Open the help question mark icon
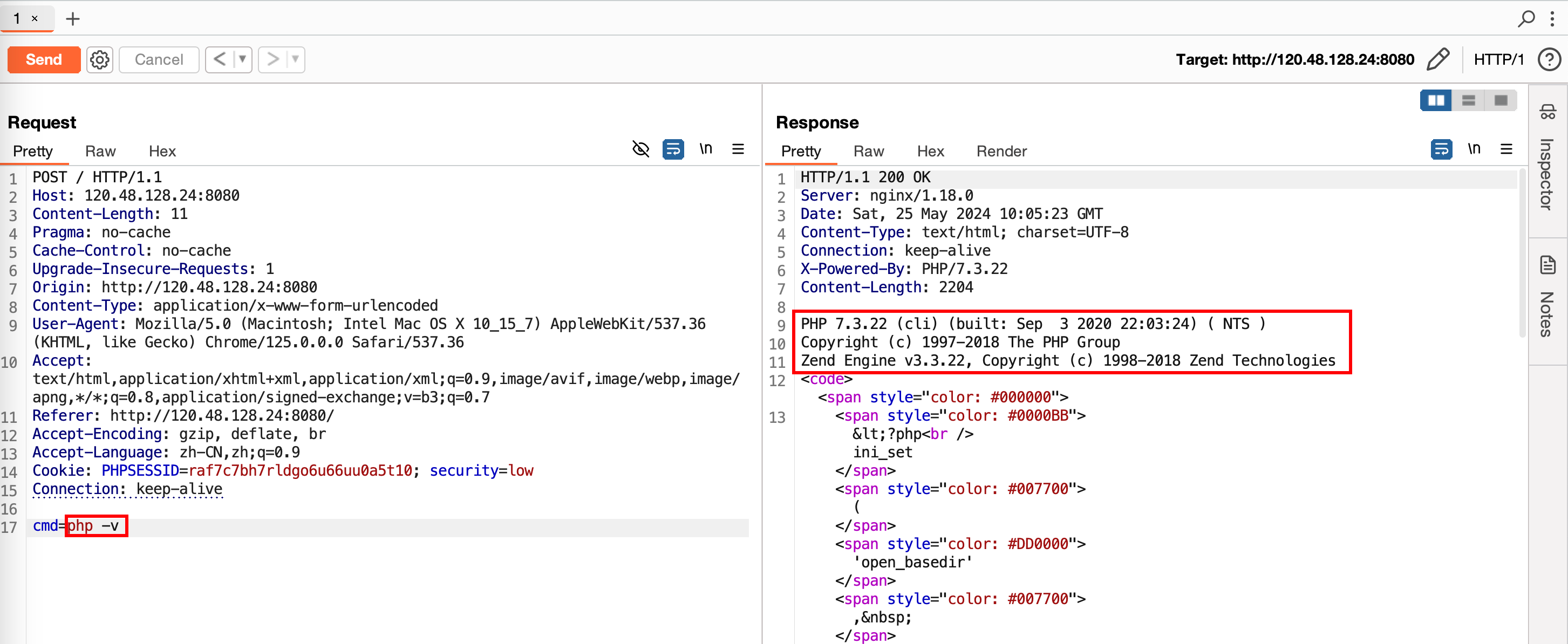 (1548, 60)
